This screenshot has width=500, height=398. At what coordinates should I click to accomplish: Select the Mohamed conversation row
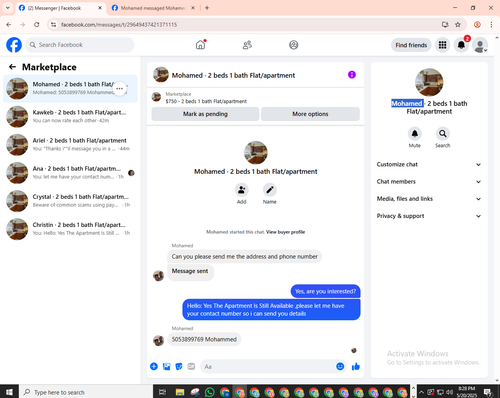(x=70, y=88)
